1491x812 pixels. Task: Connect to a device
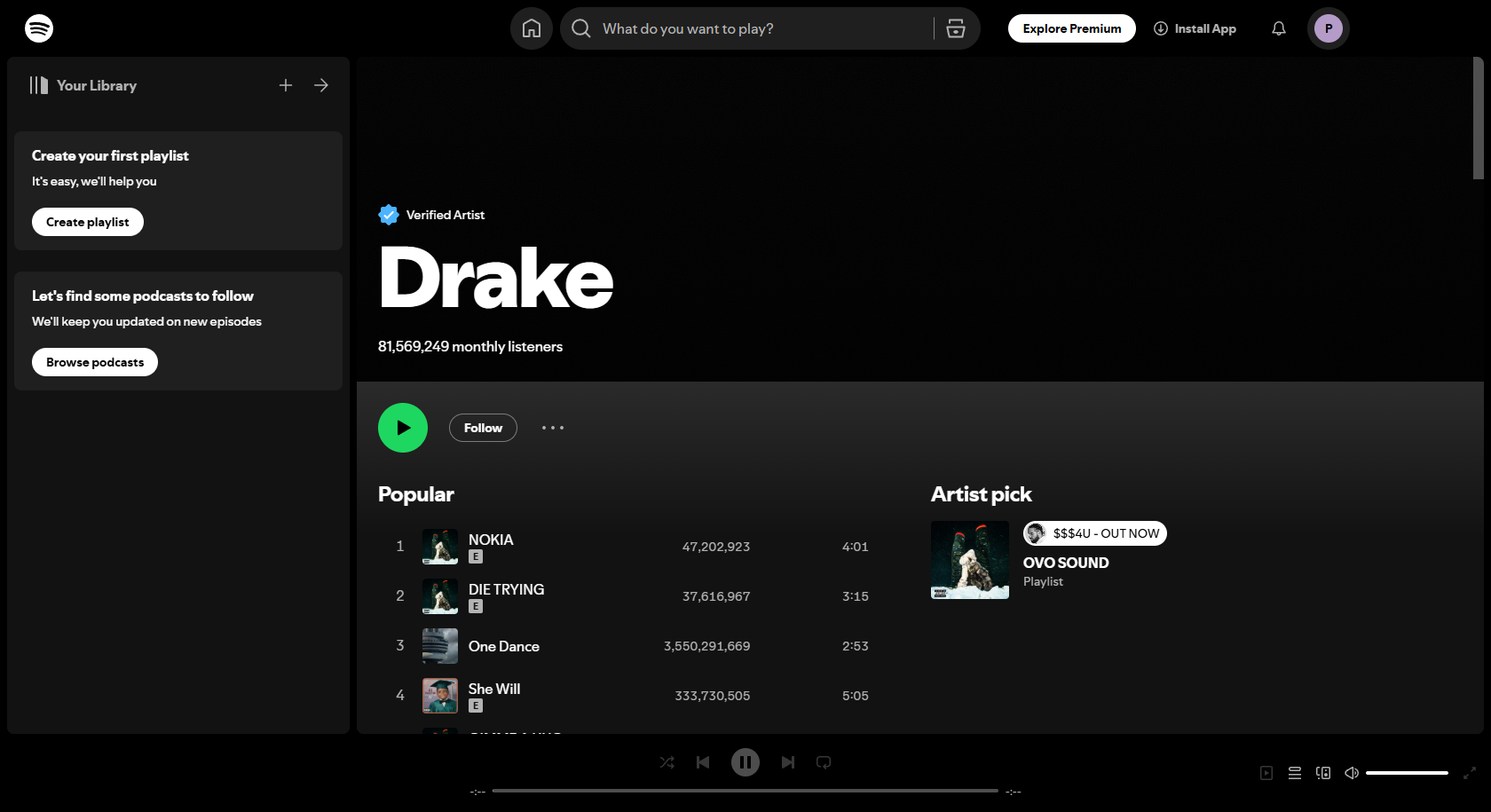(1323, 773)
